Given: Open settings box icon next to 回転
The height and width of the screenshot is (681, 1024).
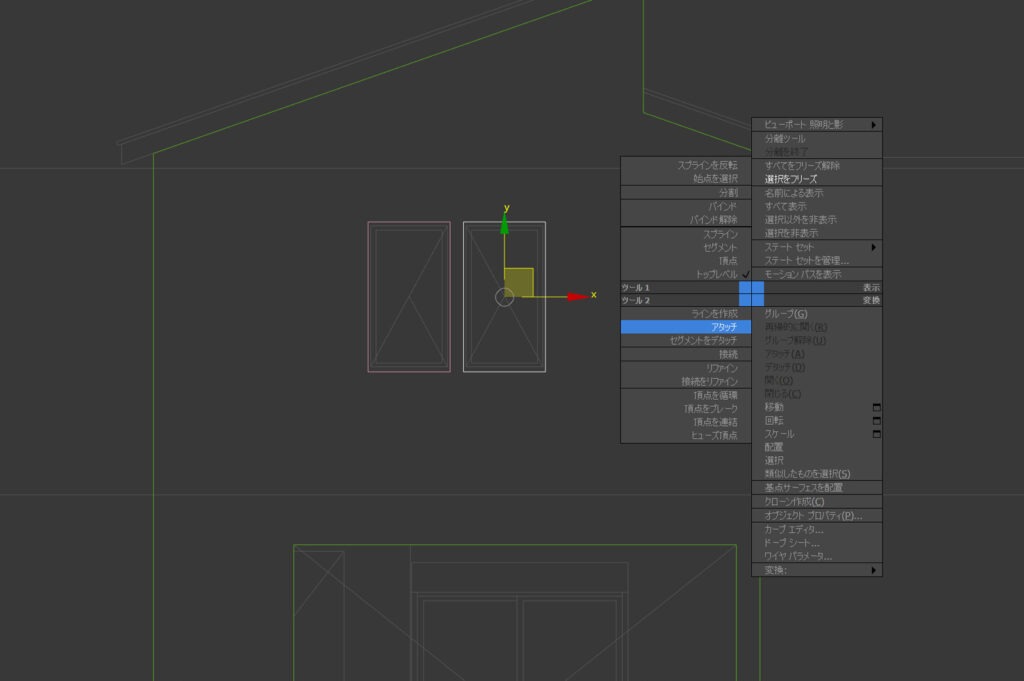Looking at the screenshot, I should coord(876,420).
